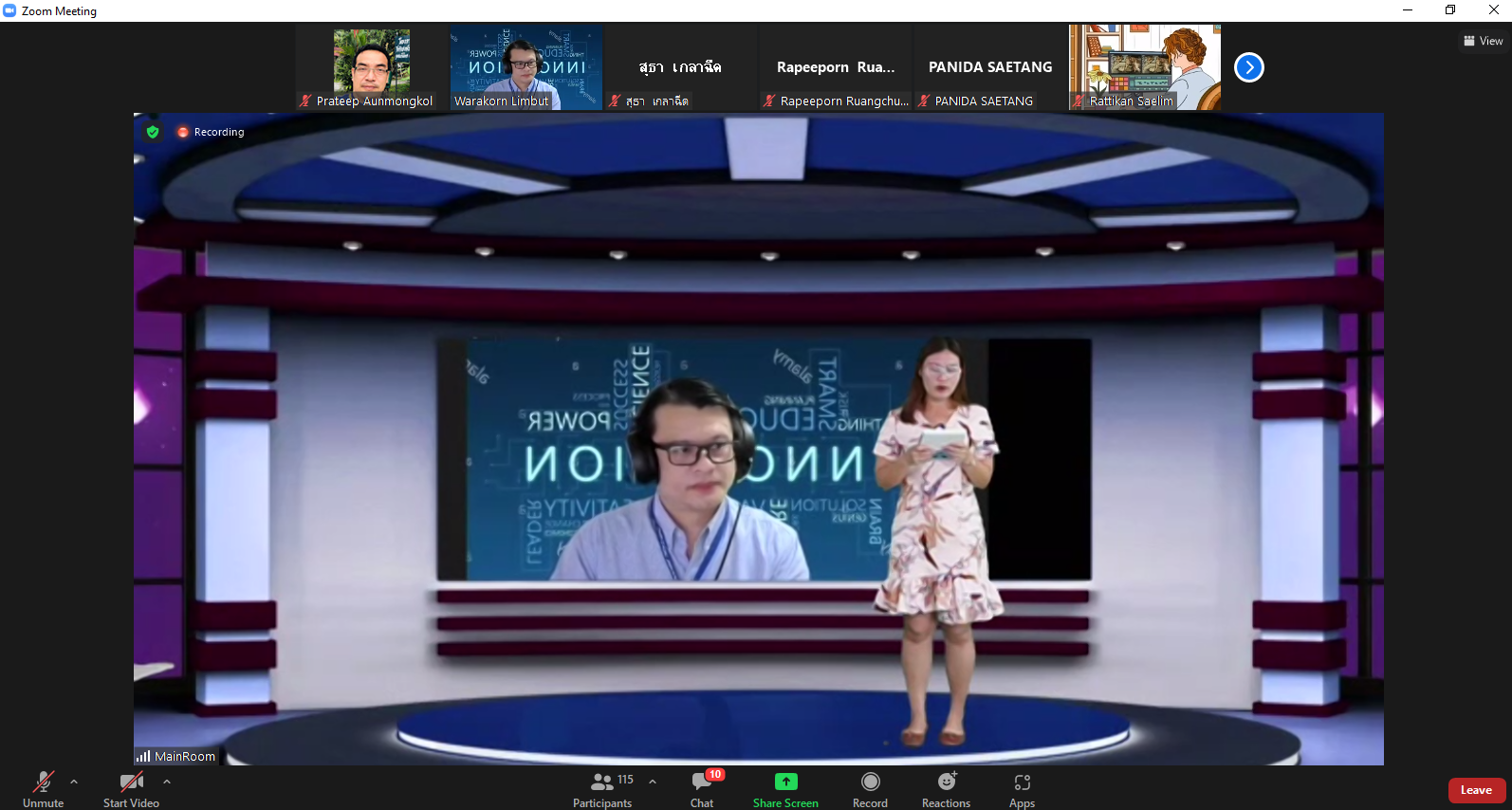Toggle meeting Record

click(870, 788)
